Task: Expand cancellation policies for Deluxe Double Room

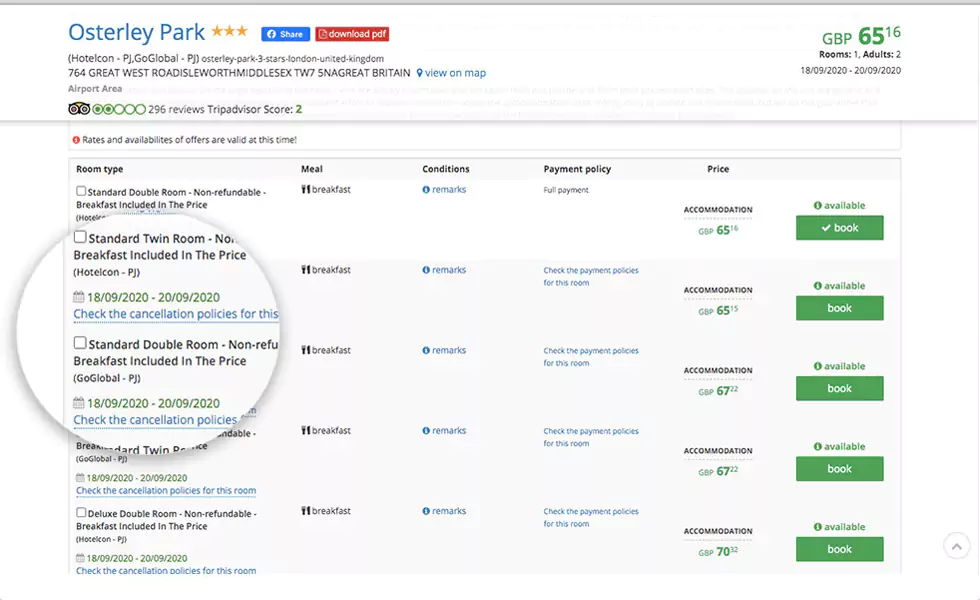Action: 166,571
